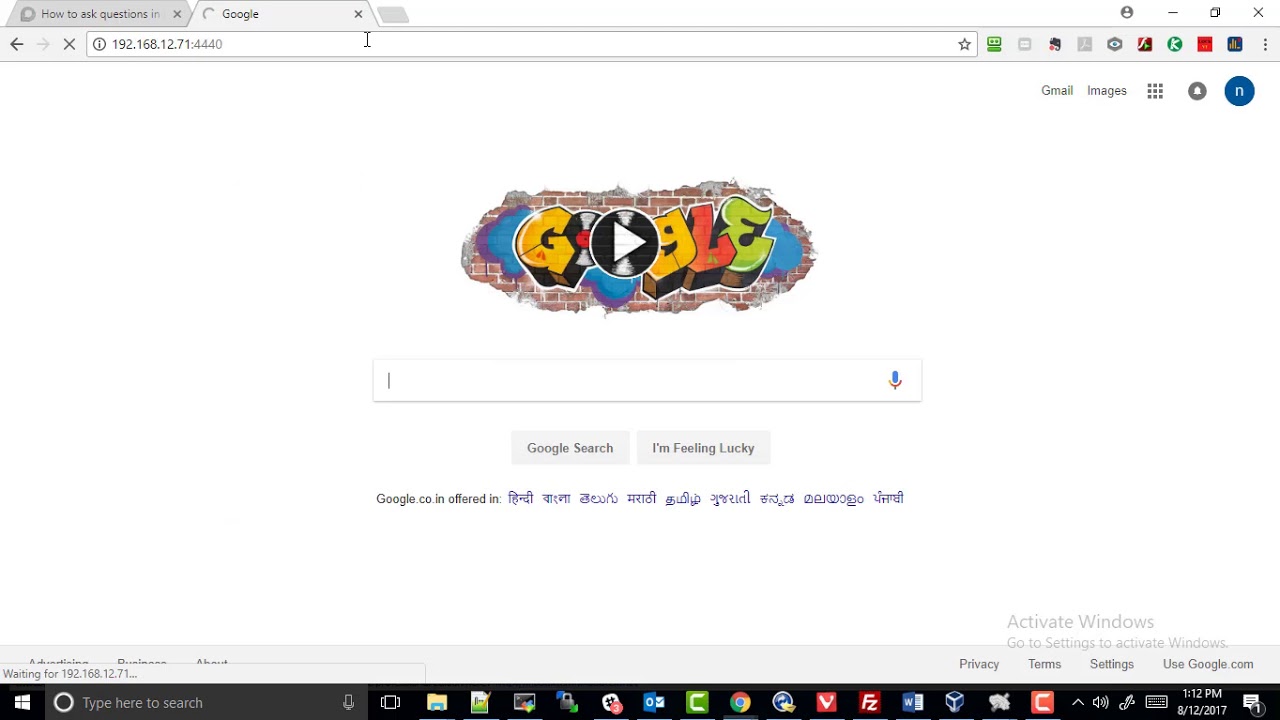The image size is (1280, 720).
Task: Open the Images link
Action: pyautogui.click(x=1107, y=91)
